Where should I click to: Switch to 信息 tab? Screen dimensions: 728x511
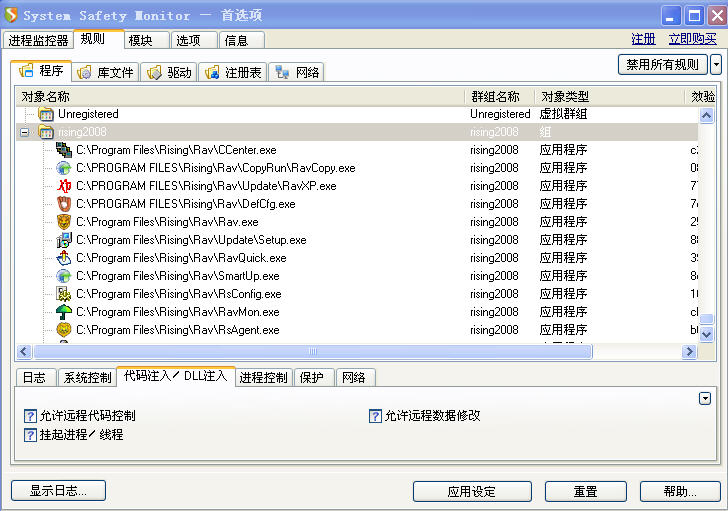[x=242, y=40]
